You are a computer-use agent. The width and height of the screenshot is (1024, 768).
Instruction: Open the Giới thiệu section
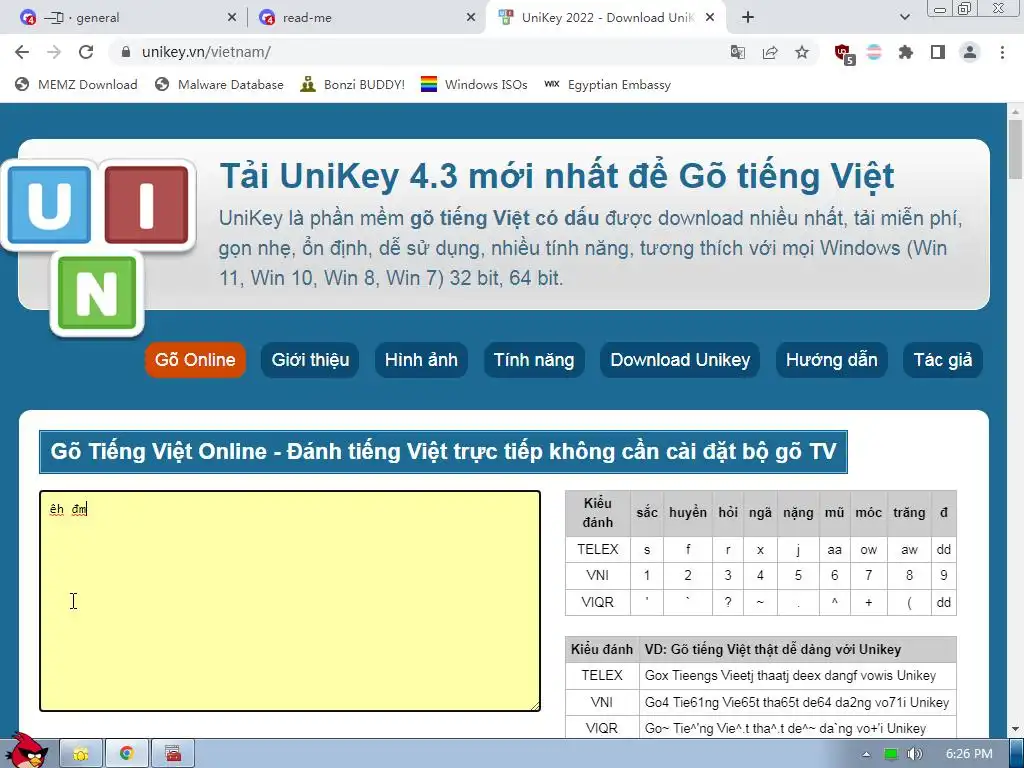point(310,360)
